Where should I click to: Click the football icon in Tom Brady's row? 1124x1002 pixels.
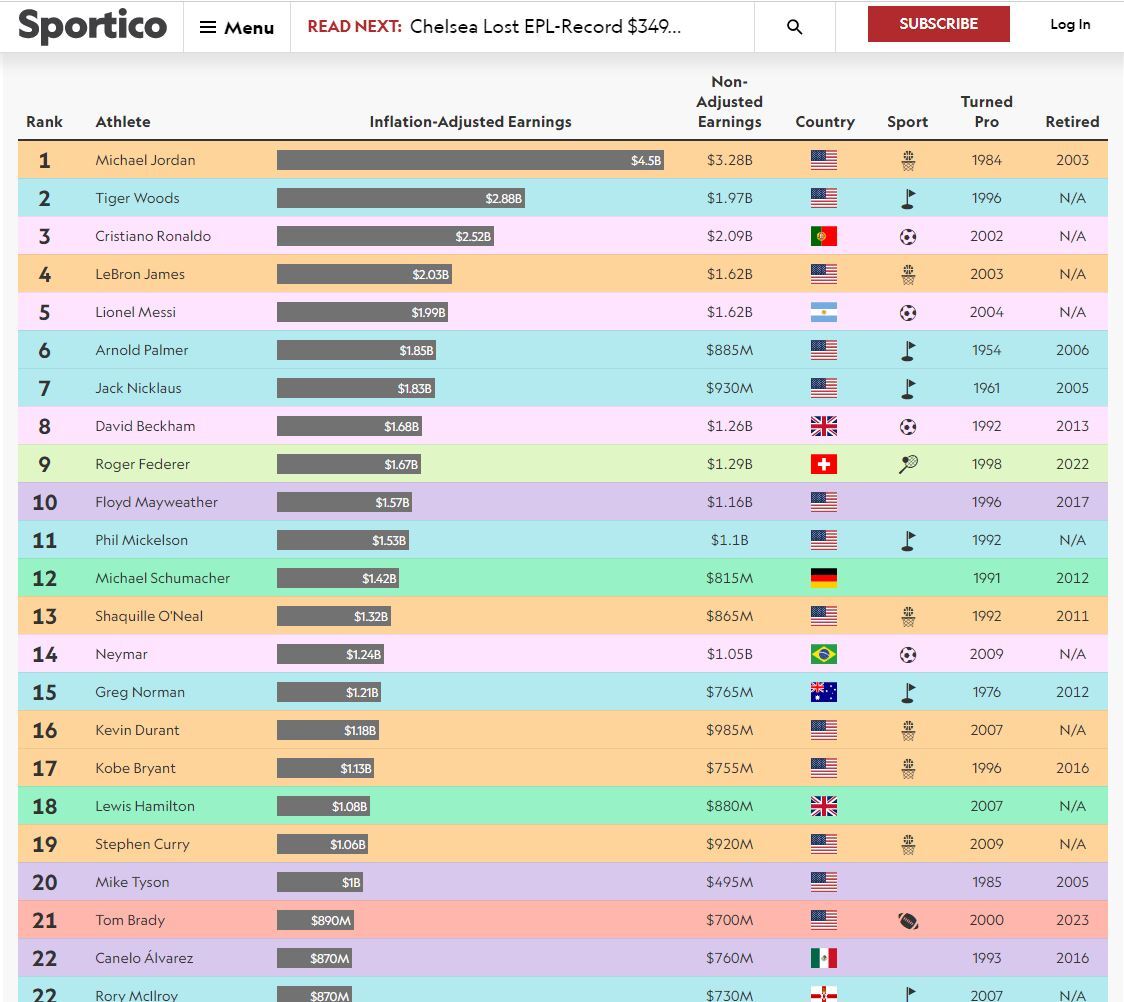click(907, 920)
